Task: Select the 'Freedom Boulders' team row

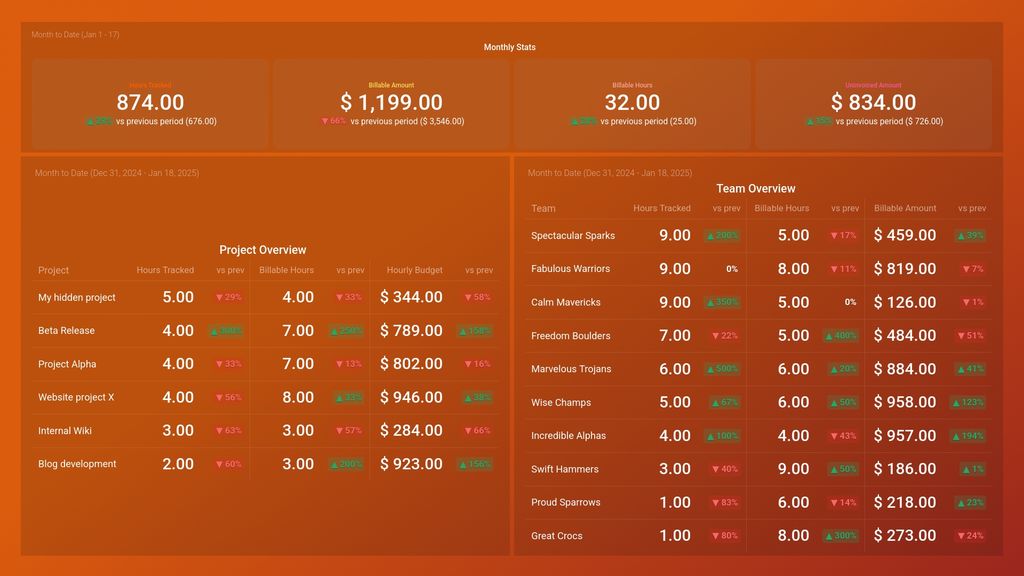Action: [x=758, y=336]
